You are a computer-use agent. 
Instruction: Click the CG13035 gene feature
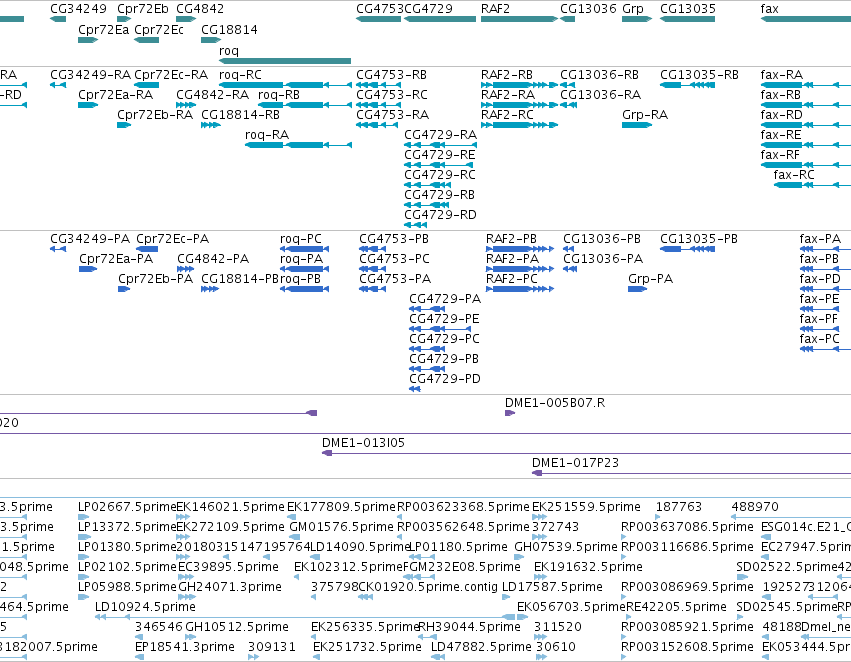point(687,19)
